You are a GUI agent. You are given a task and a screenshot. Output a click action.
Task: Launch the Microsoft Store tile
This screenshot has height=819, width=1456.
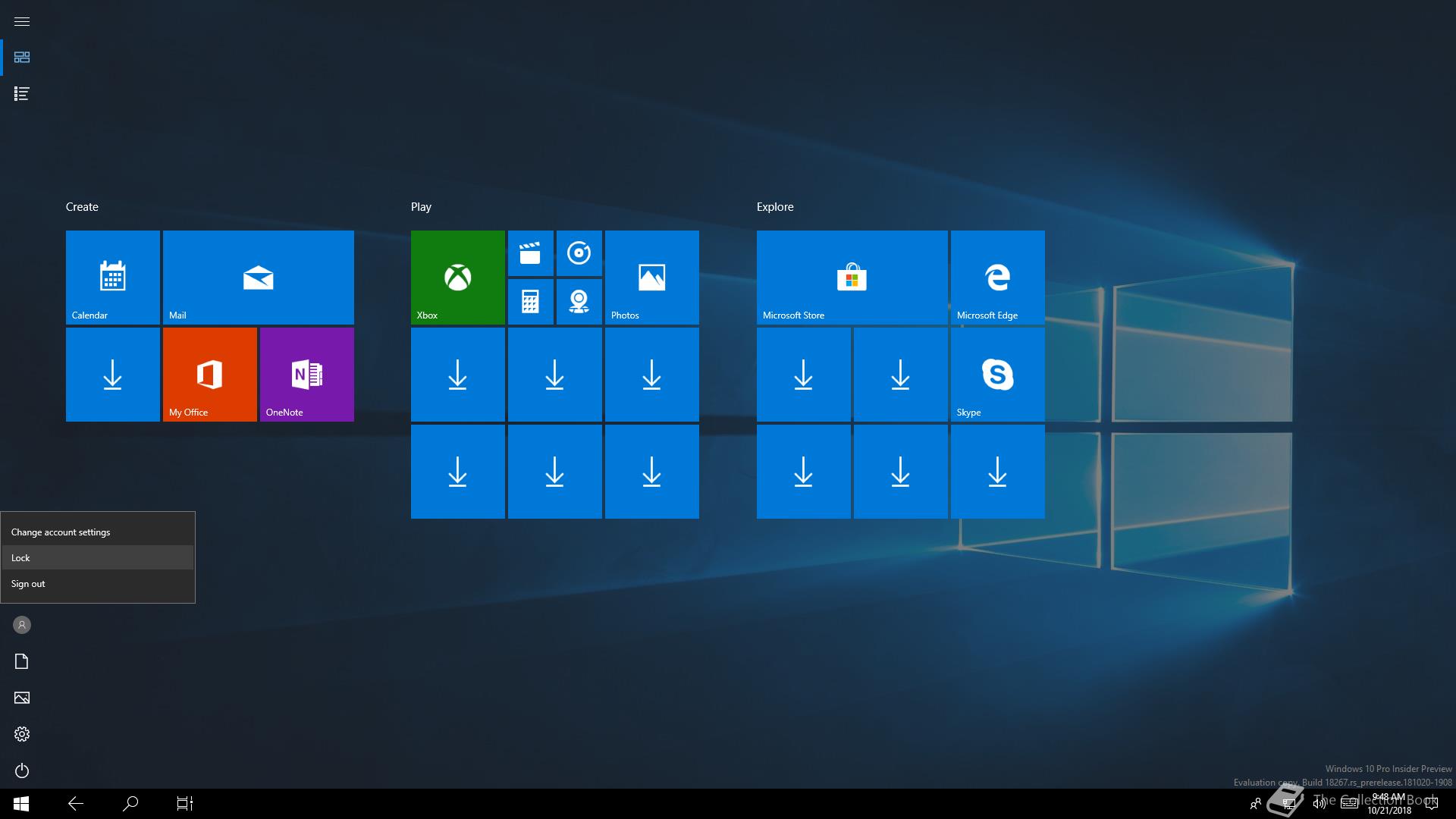coord(852,278)
